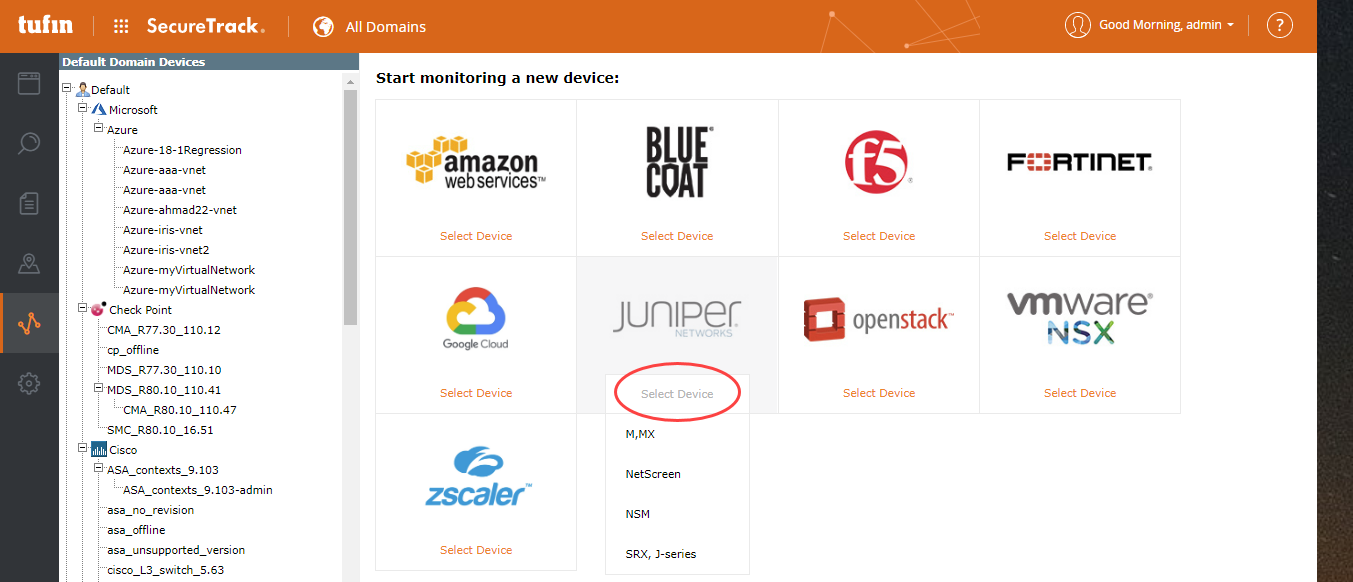1353x582 pixels.
Task: Click the Juniper Networks logo
Action: (677, 317)
